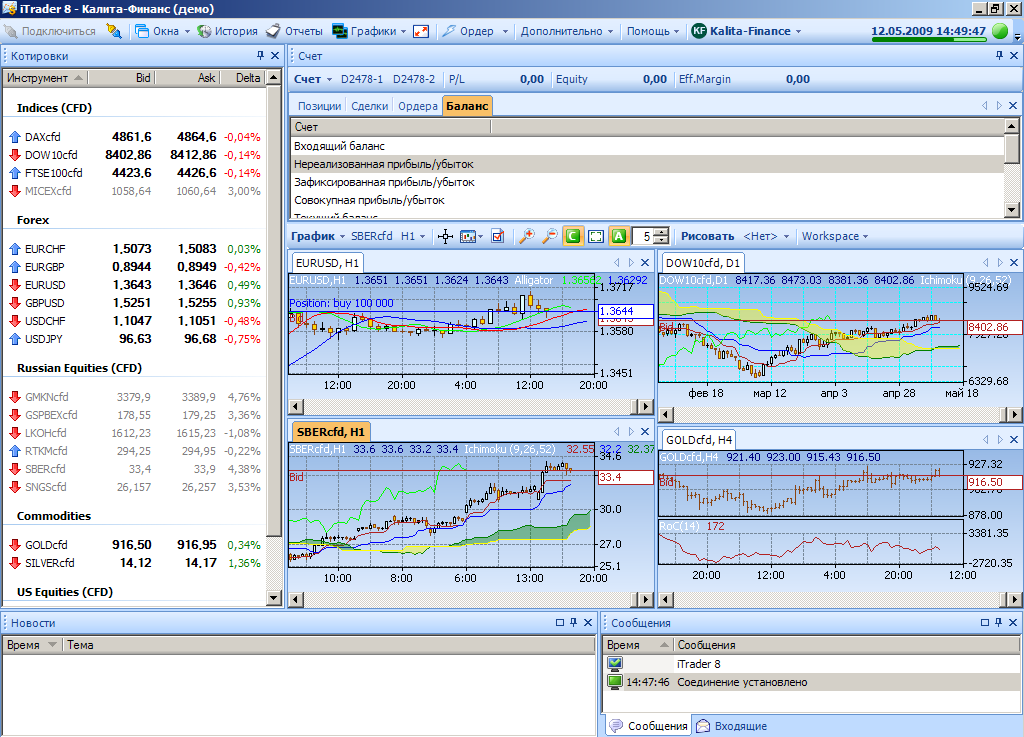Open the H1 timeframe dropdown
1024x737 pixels.
(413, 236)
